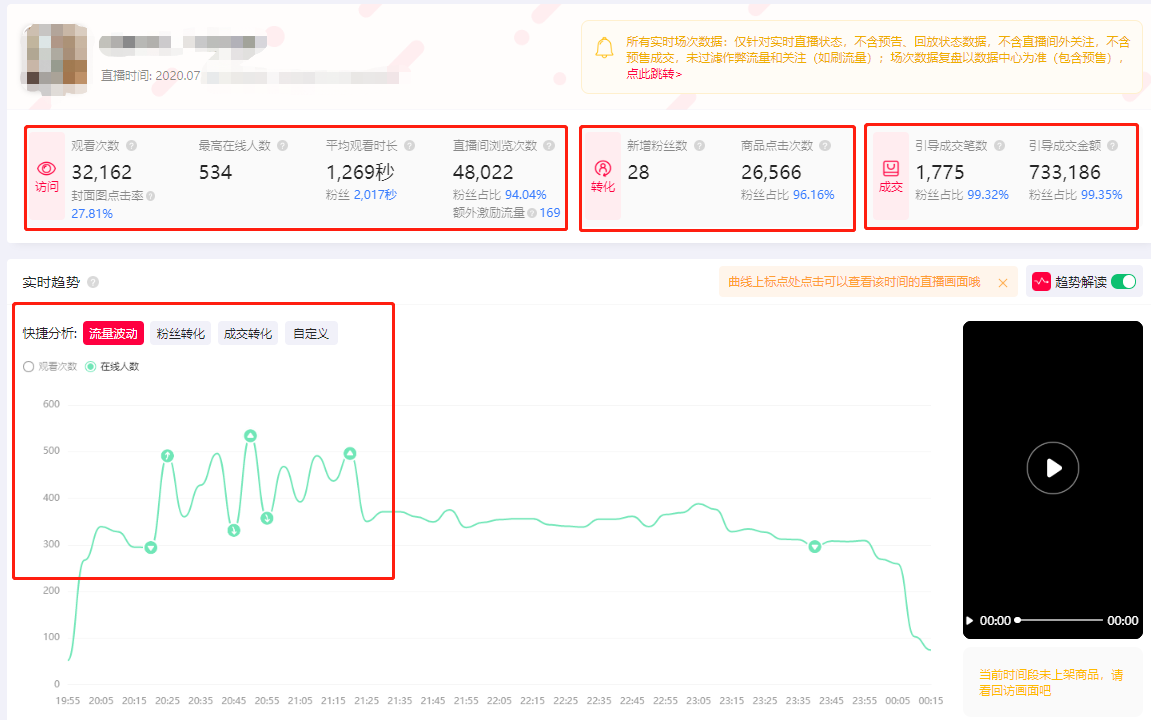Image resolution: width=1151 pixels, height=720 pixels.
Task: Click the 转化 conversion icon
Action: point(602,169)
